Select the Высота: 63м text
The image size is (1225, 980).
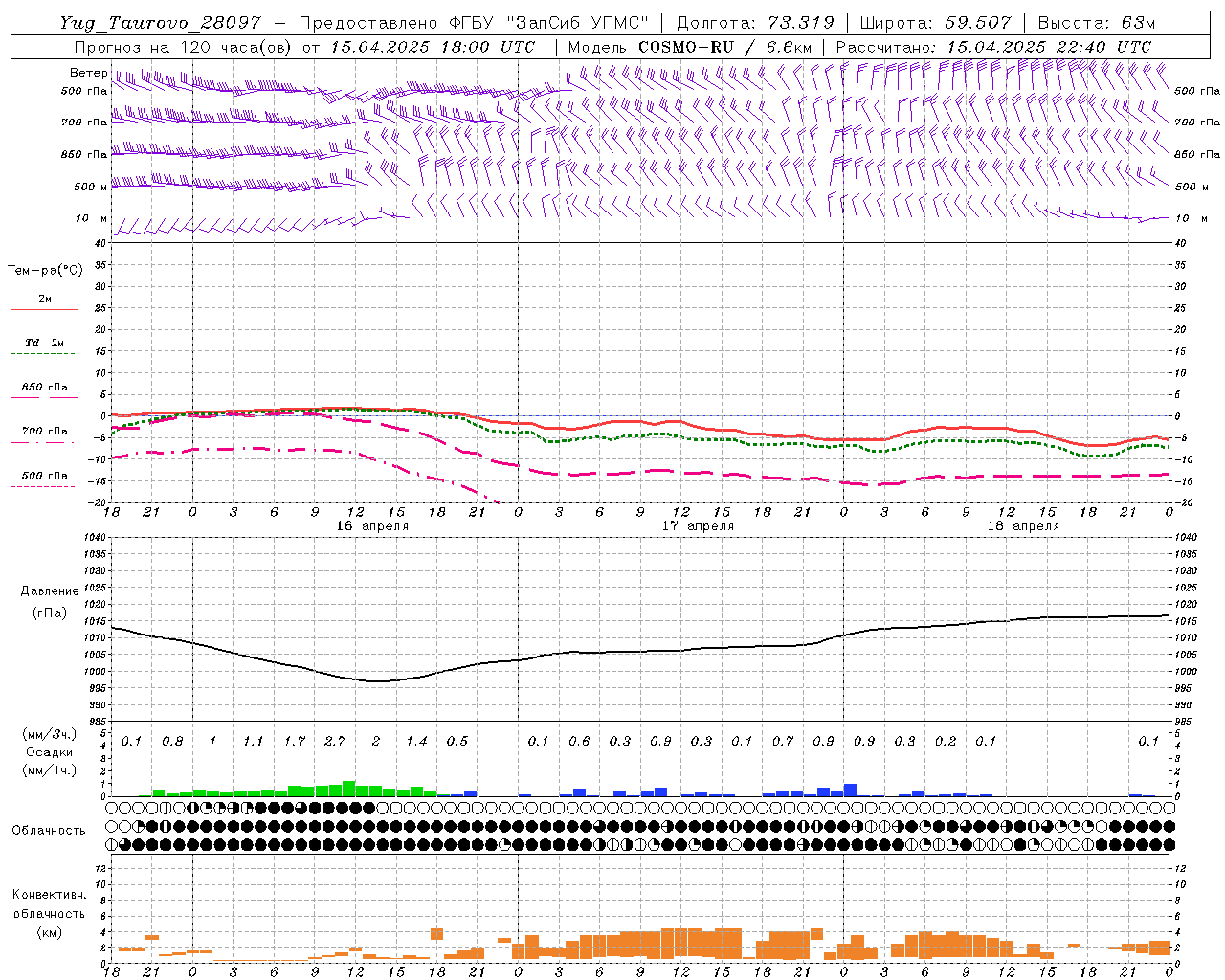[1096, 23]
